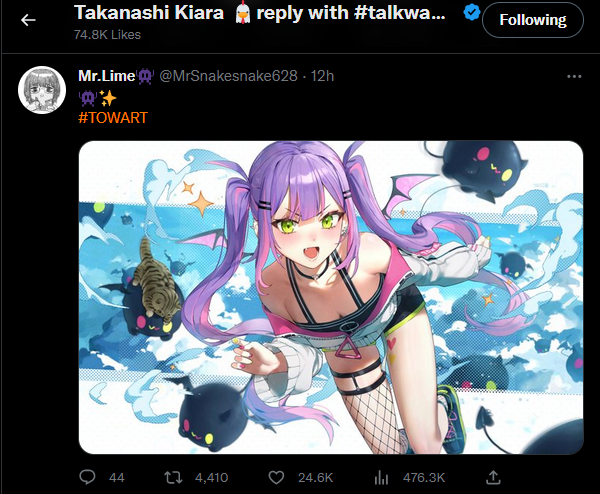Visit the @MrSnakesnake628 handle
600x494 pixels.
pos(228,76)
